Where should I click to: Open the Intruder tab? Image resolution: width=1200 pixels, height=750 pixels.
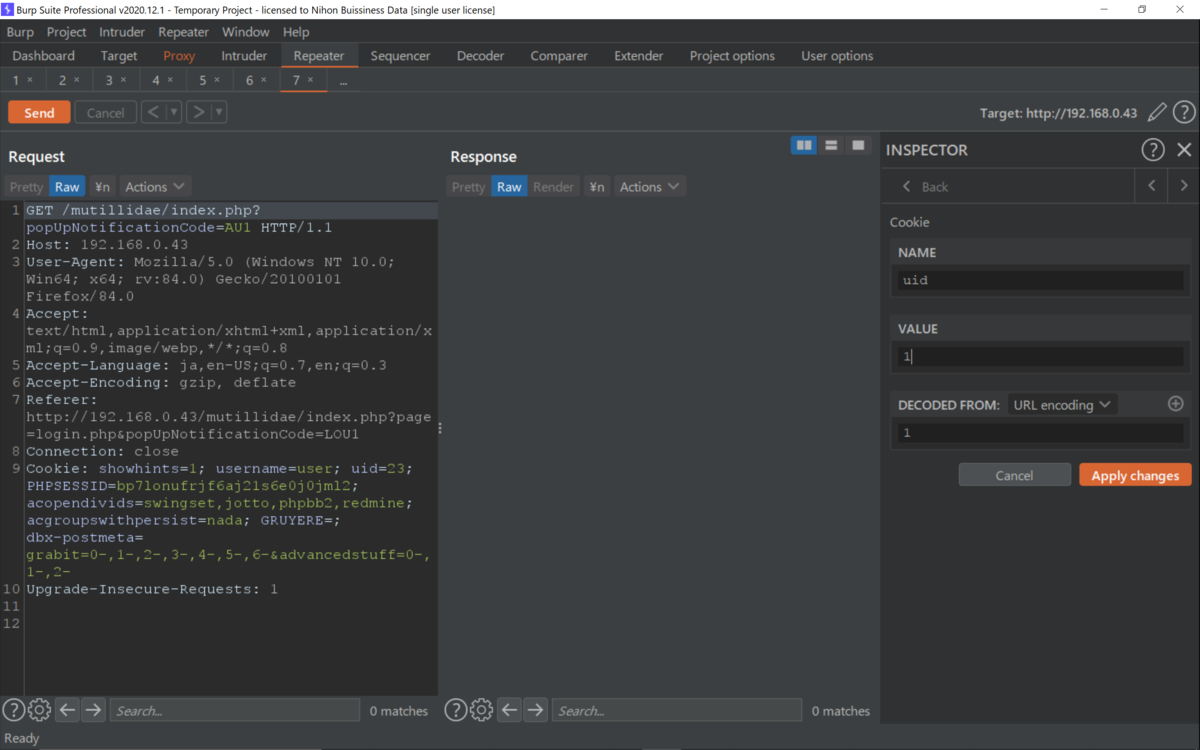pyautogui.click(x=244, y=56)
